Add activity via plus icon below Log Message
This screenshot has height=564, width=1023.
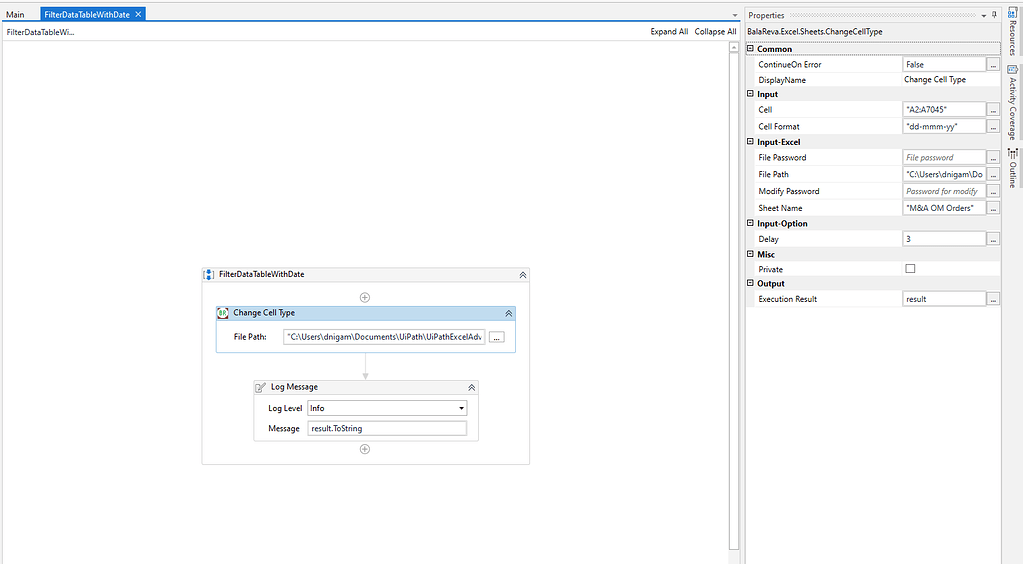[x=365, y=449]
